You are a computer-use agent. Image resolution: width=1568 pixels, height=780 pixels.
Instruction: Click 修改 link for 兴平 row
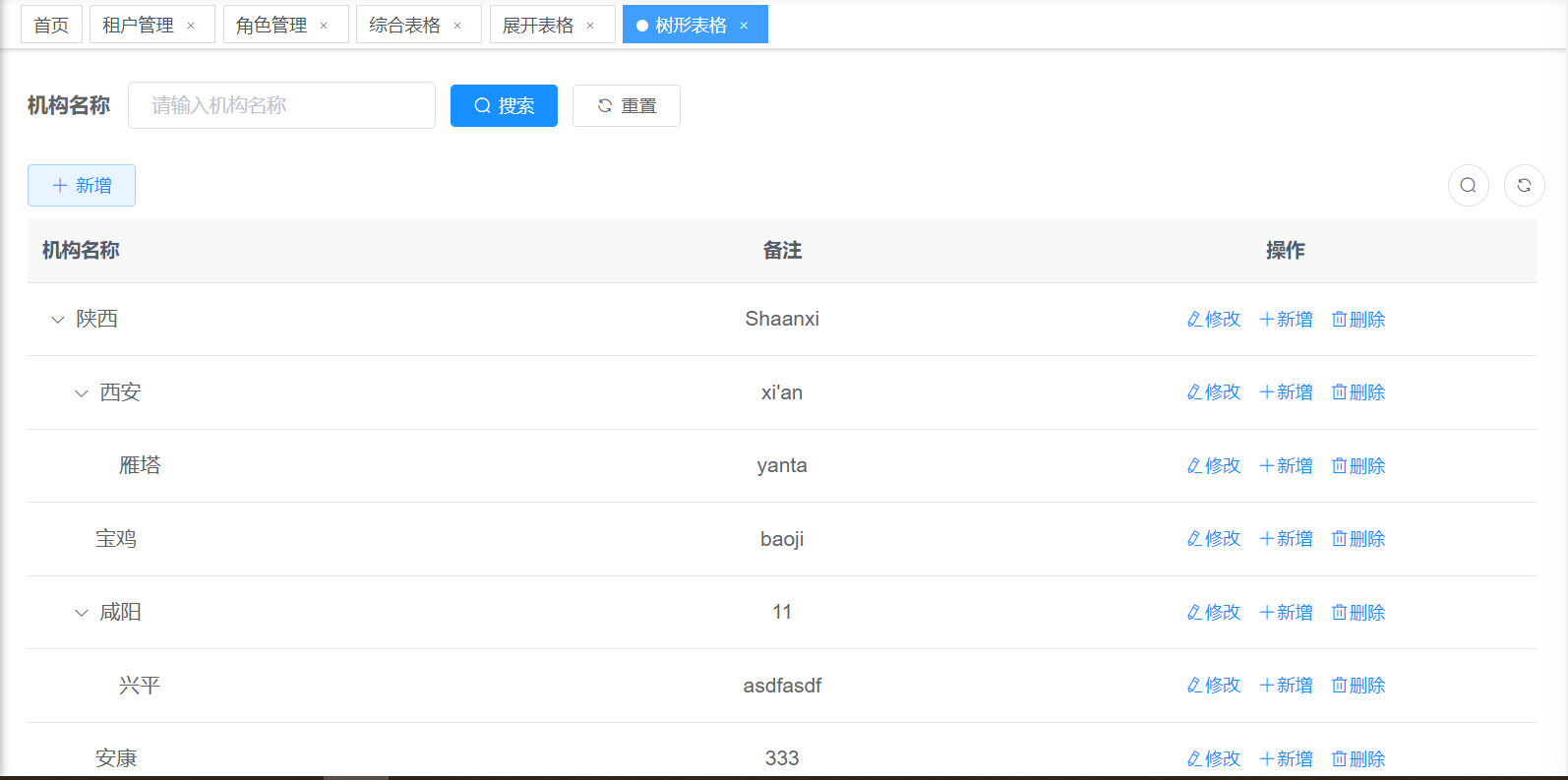point(1213,685)
